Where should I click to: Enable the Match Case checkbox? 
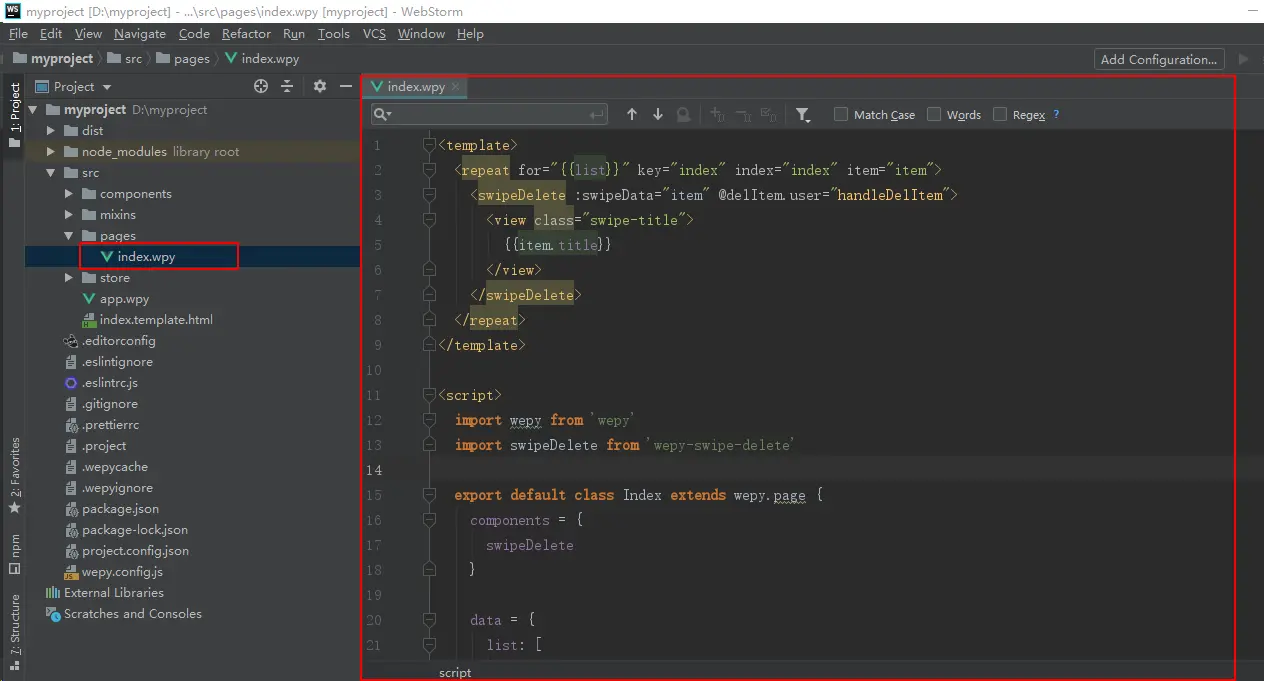(841, 114)
